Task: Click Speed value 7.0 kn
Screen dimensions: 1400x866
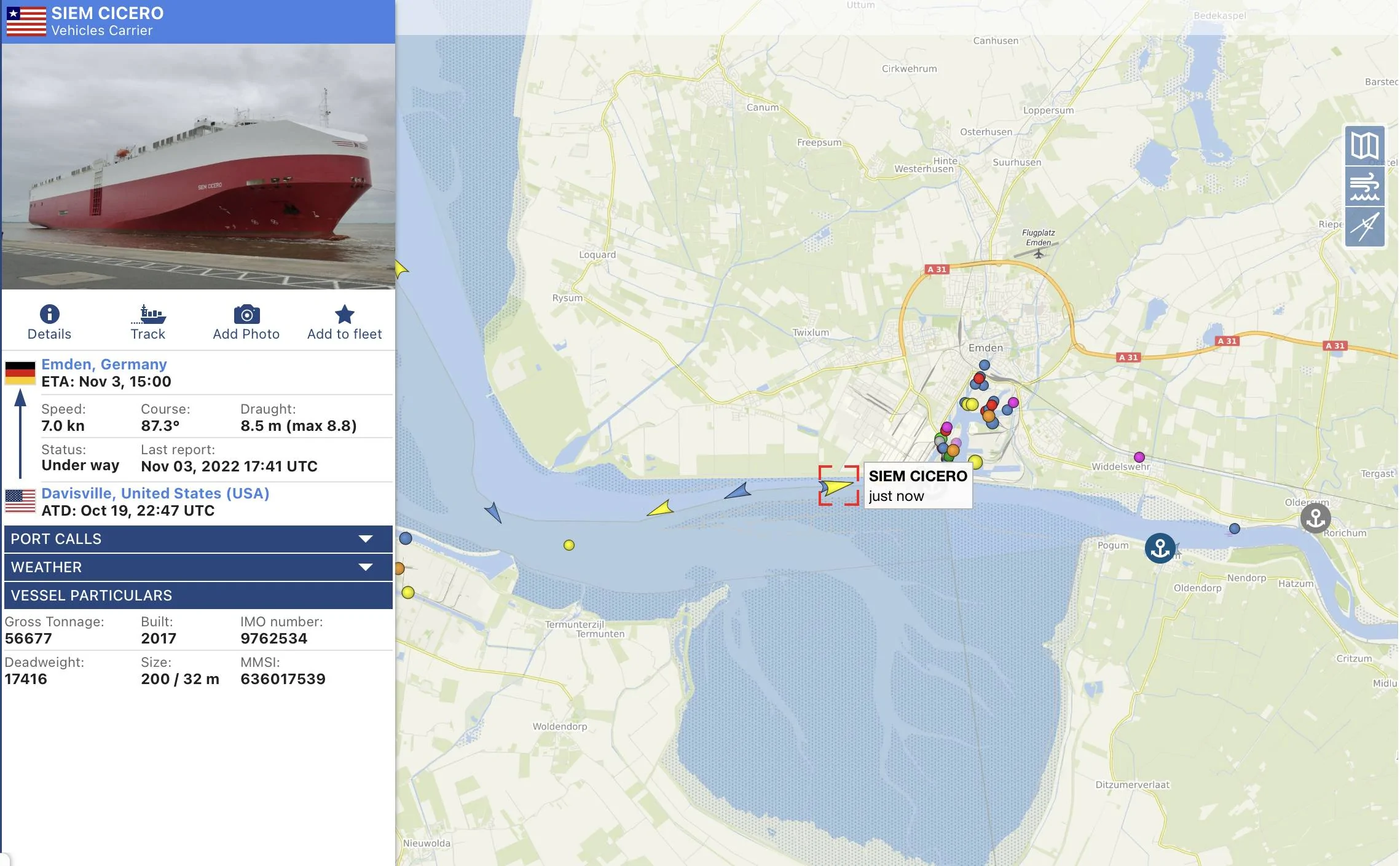Action: pos(63,426)
